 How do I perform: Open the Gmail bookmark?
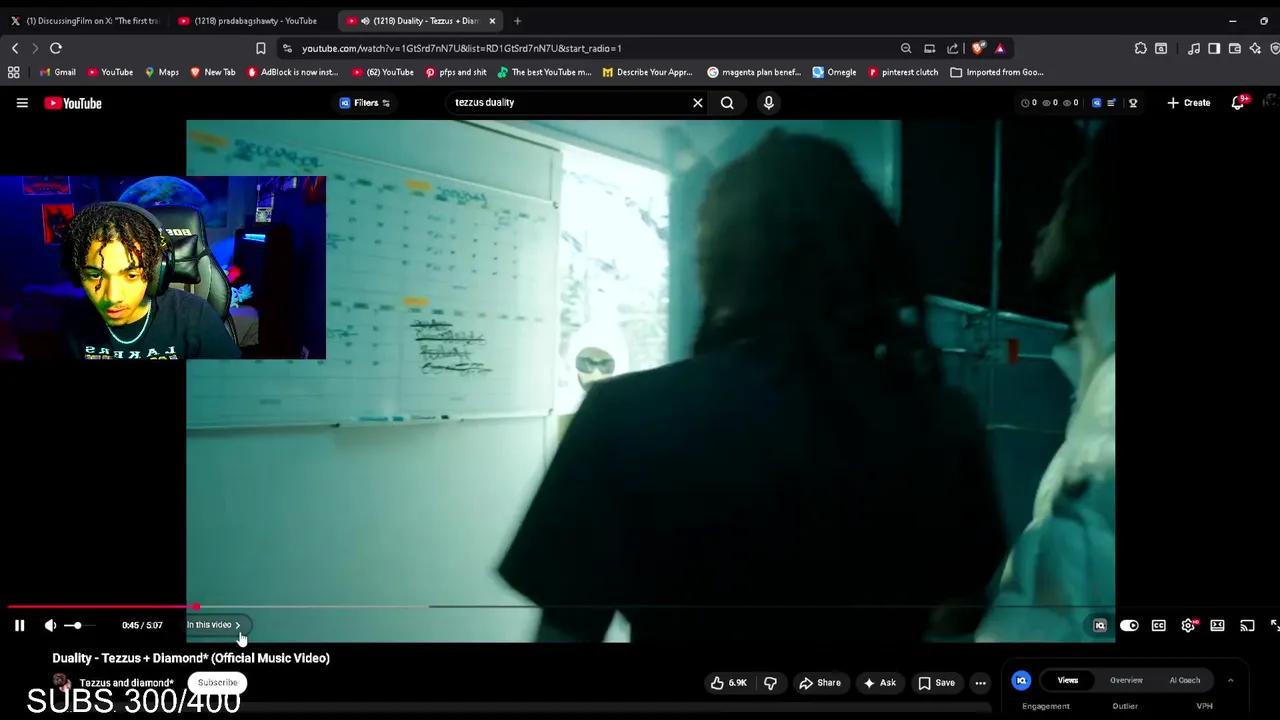58,72
